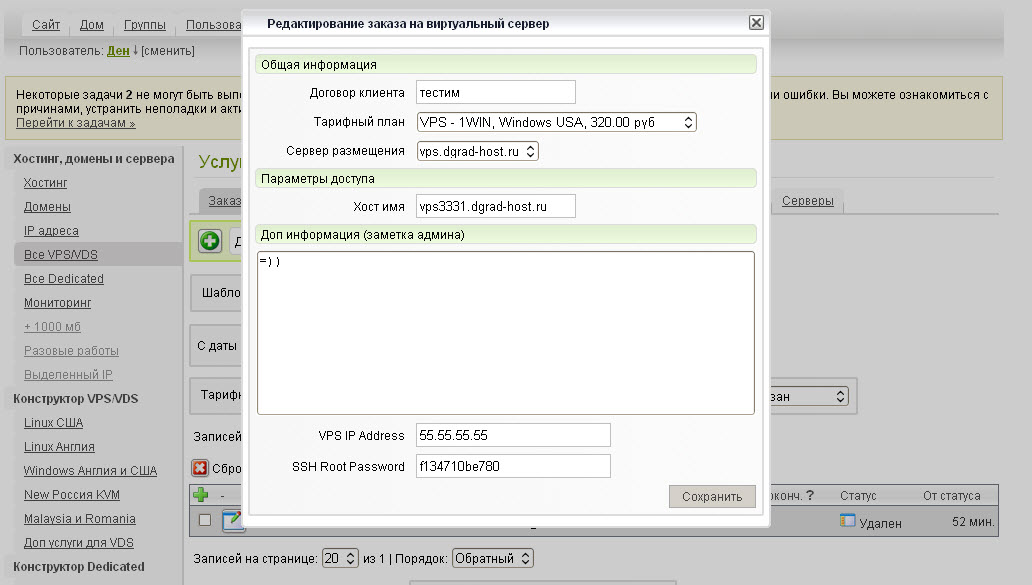The image size is (1032, 585).
Task: Change the records per page dropdown
Action: pyautogui.click(x=340, y=558)
